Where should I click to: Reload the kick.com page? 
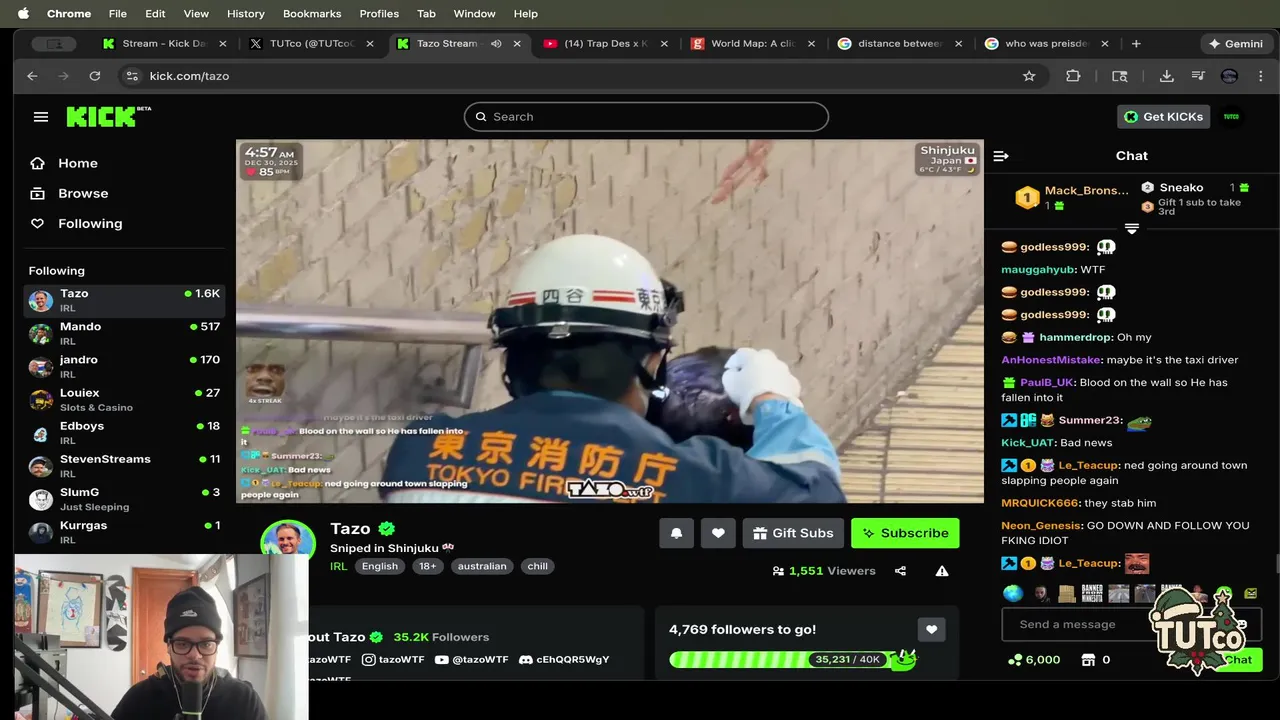tap(94, 76)
